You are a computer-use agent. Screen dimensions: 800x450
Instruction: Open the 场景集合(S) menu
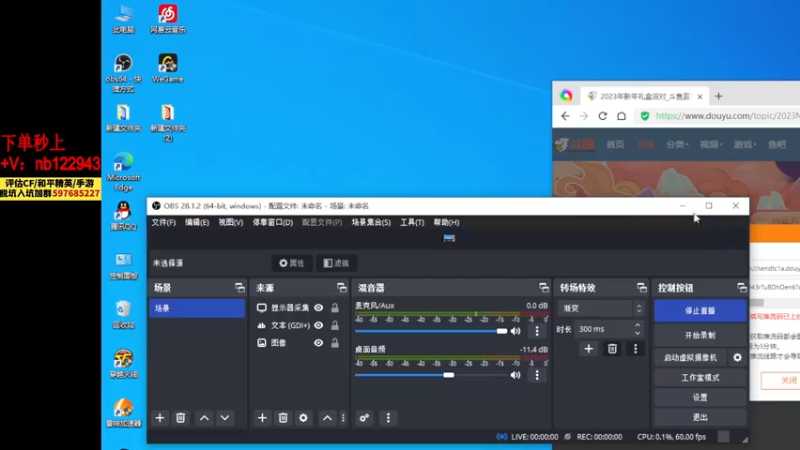pyautogui.click(x=371, y=222)
